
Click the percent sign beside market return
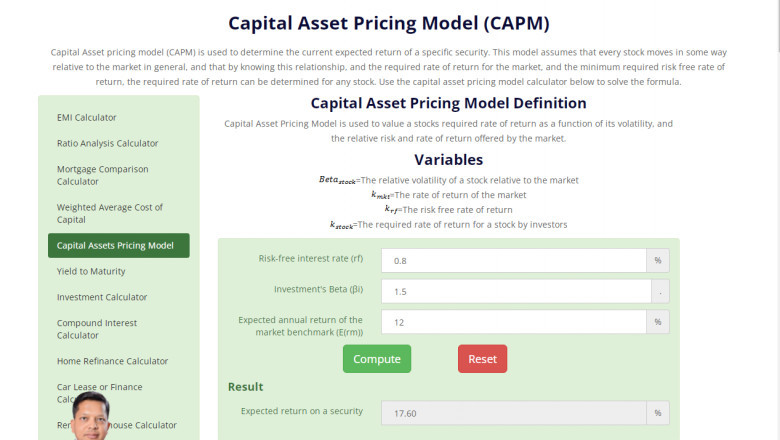[659, 322]
